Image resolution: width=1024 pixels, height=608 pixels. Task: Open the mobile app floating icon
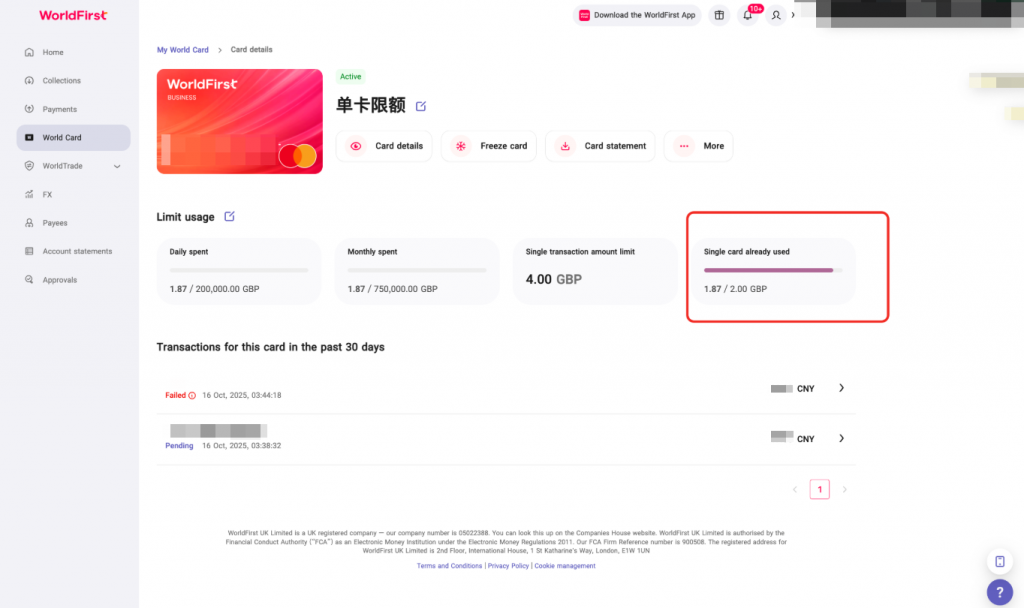coord(999,561)
